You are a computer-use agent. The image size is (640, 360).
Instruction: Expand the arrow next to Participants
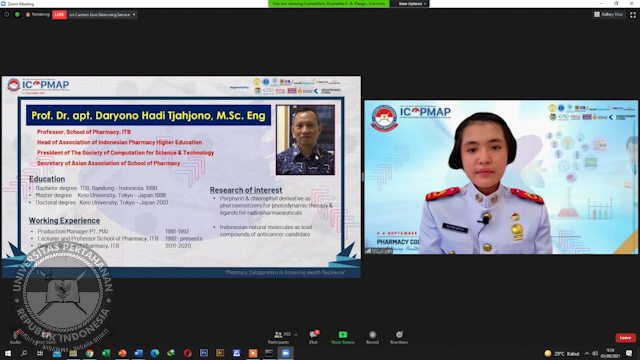tap(296, 335)
